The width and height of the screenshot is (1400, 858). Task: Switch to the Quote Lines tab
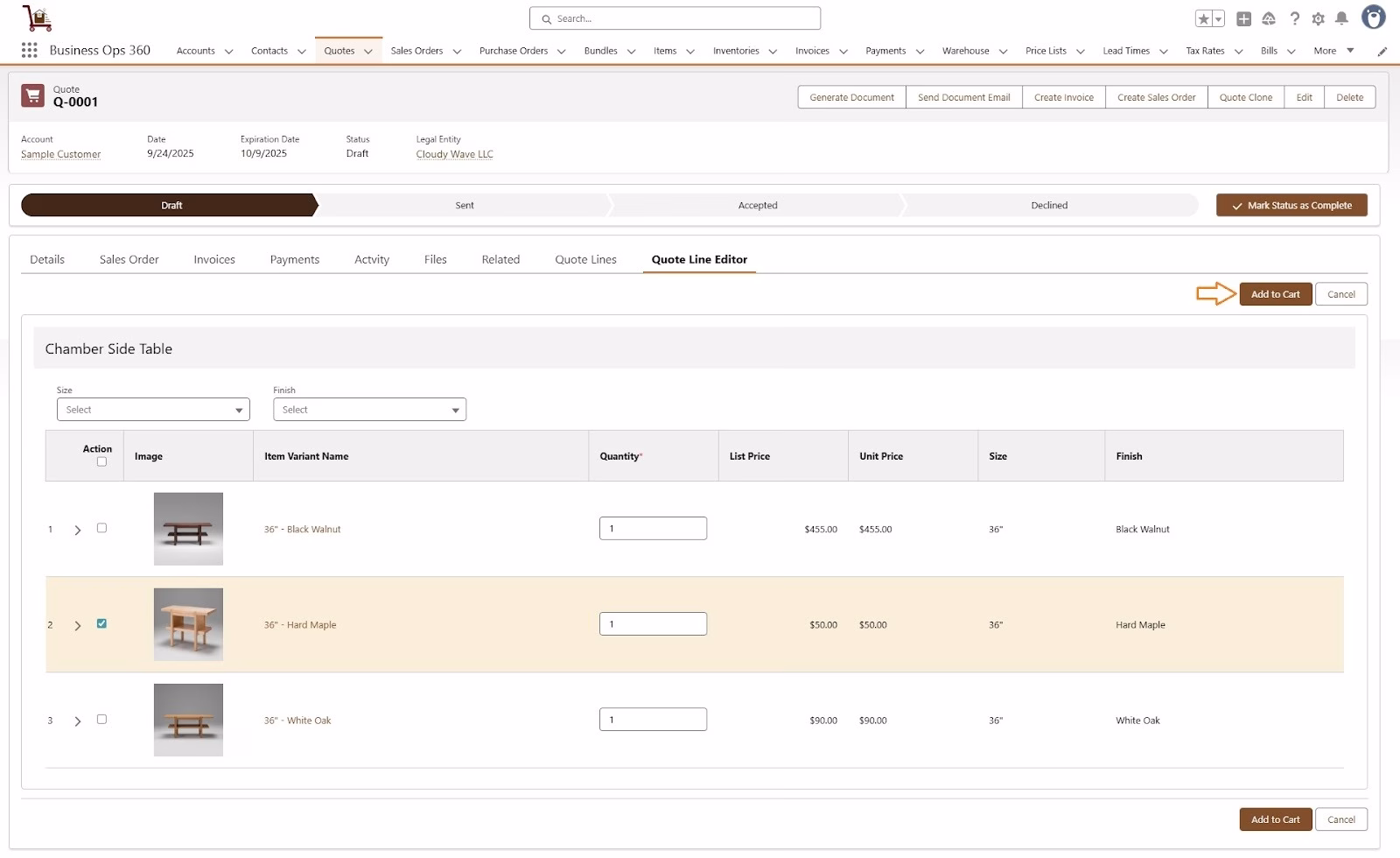tap(585, 260)
